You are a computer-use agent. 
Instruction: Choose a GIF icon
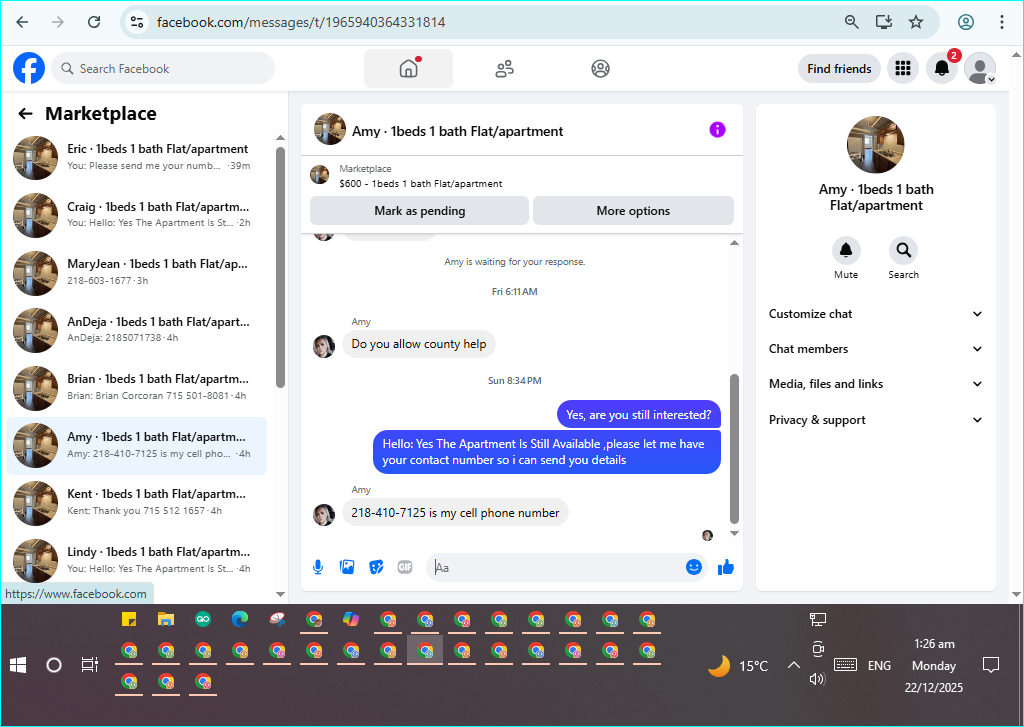405,567
